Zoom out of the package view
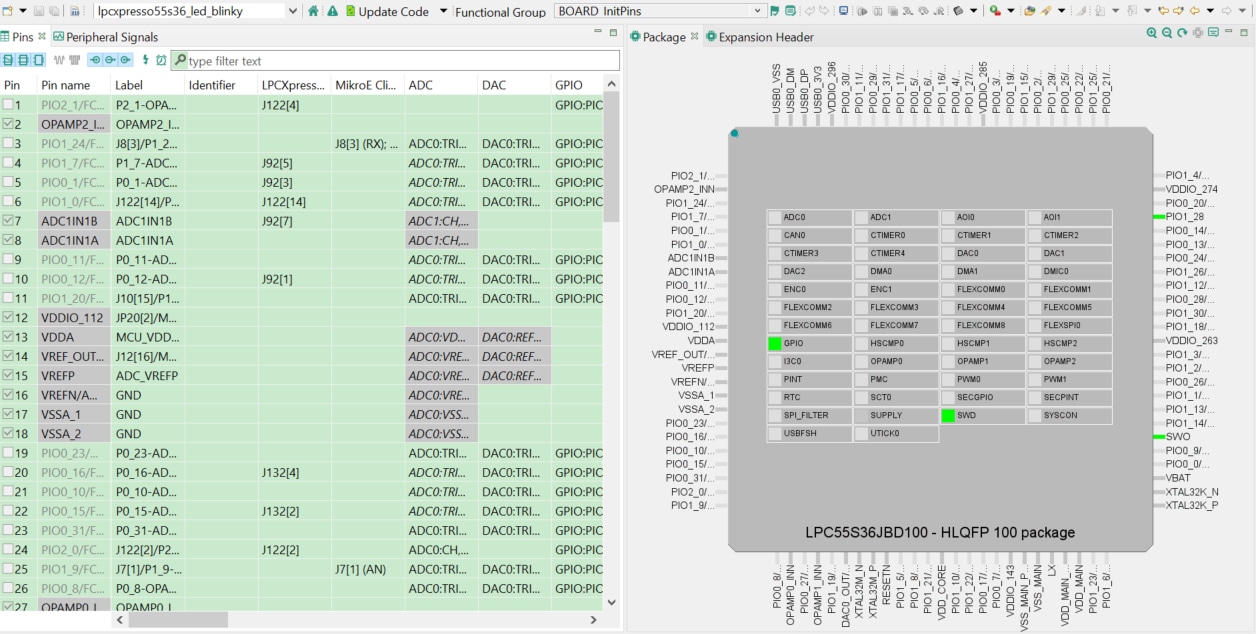Screen dimensions: 1256x634 point(1167,33)
